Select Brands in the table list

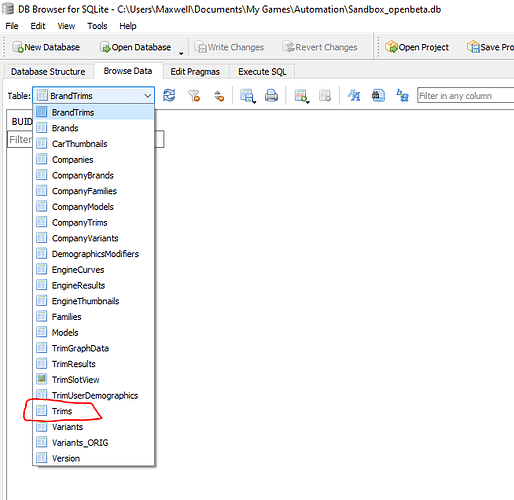point(93,128)
